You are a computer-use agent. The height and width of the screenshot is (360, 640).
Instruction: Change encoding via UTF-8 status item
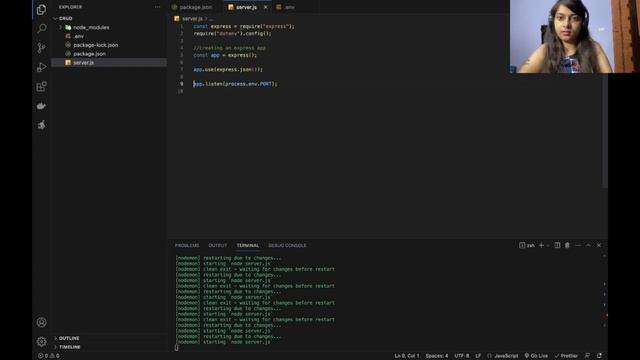tap(462, 356)
